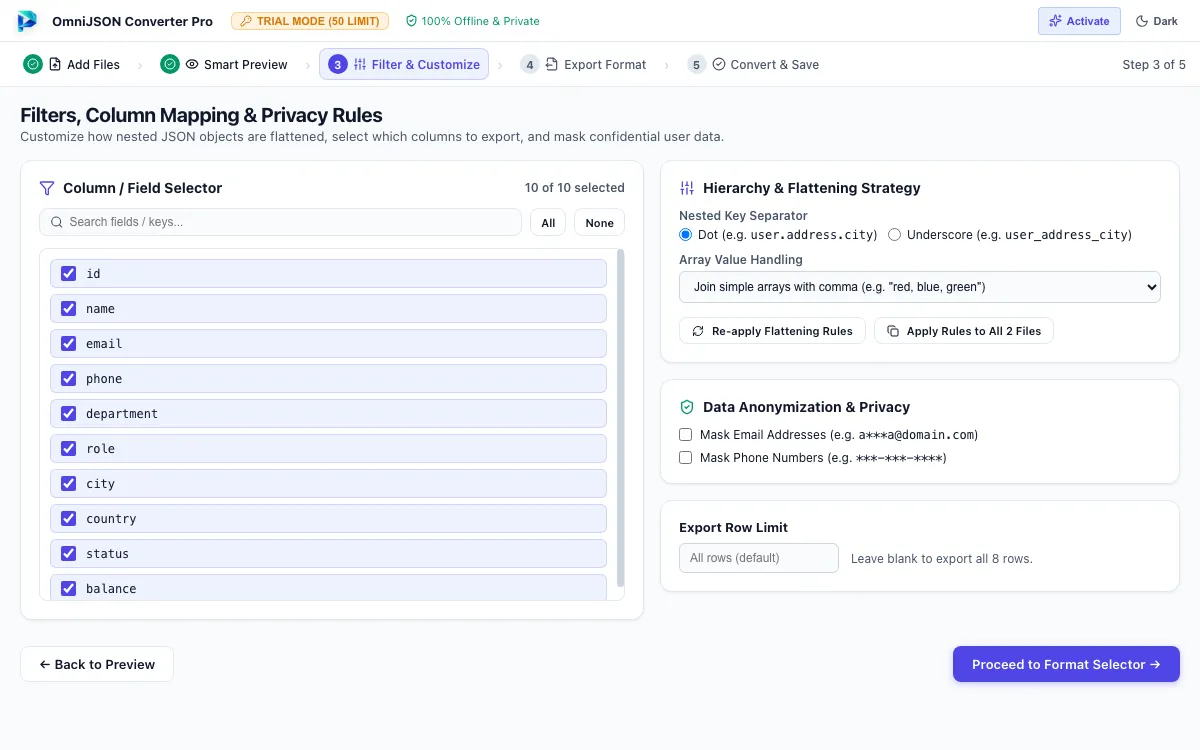The width and height of the screenshot is (1200, 750).
Task: Click the copy icon on Apply Rules to All 2 Files
Action: [x=893, y=331]
